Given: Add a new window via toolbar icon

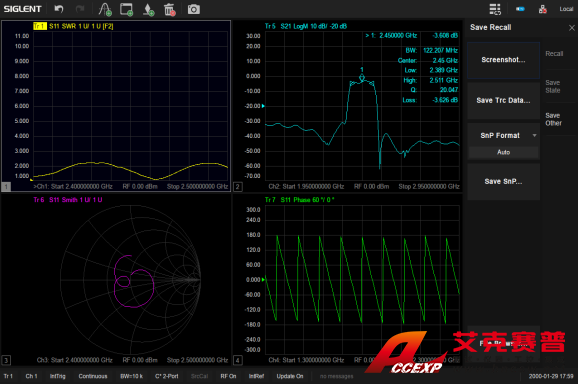Looking at the screenshot, I should click(x=126, y=10).
